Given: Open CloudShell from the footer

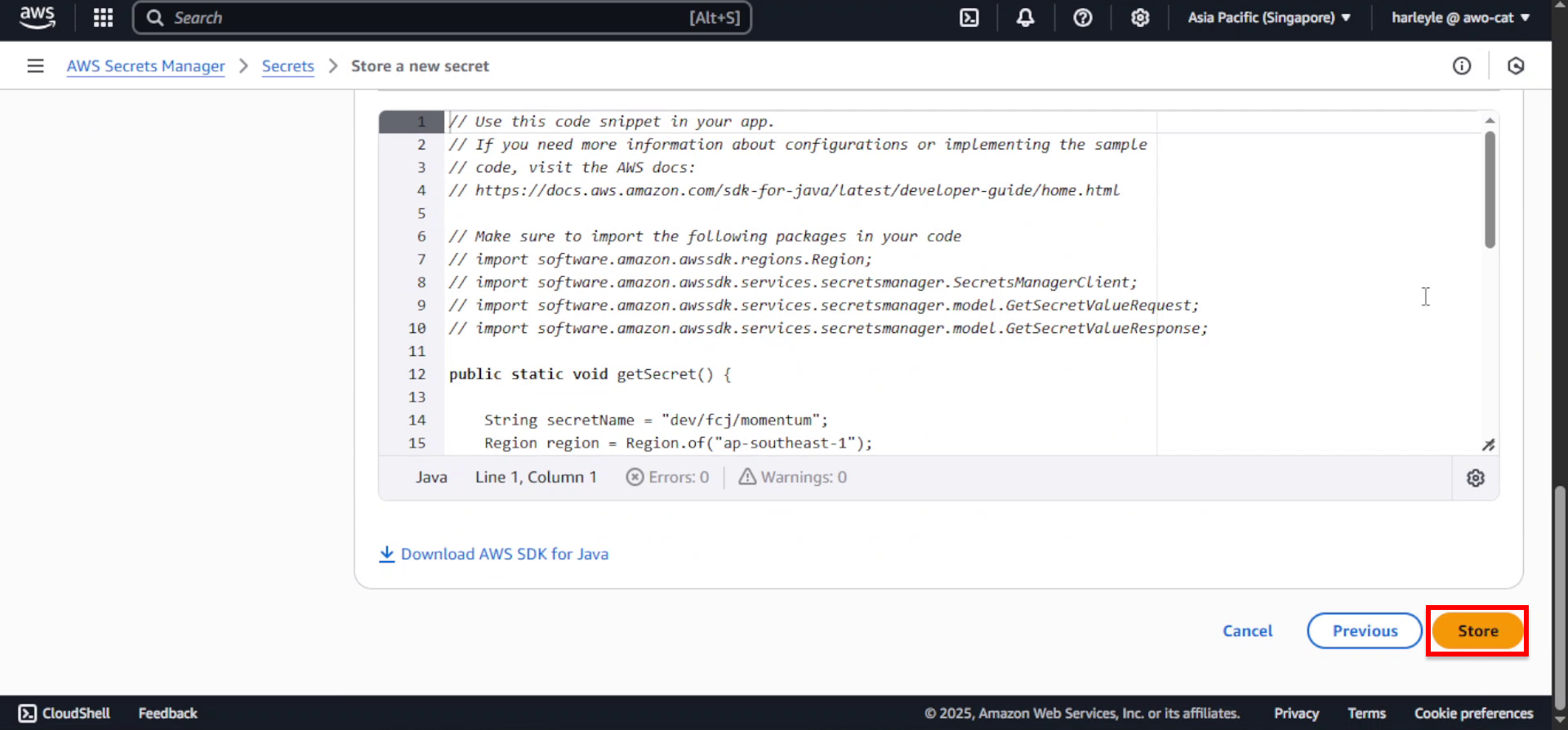Looking at the screenshot, I should click(65, 713).
